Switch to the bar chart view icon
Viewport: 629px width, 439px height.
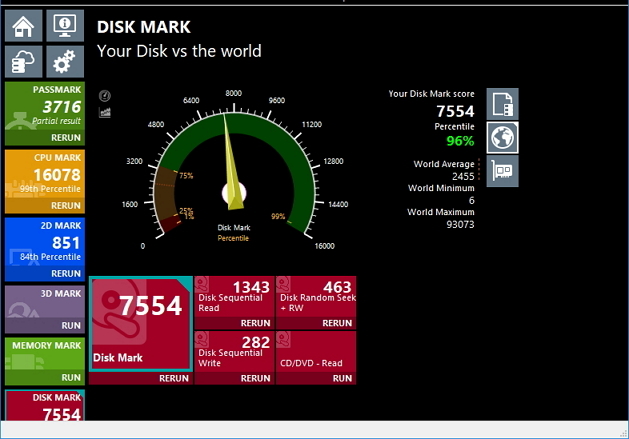(x=105, y=112)
